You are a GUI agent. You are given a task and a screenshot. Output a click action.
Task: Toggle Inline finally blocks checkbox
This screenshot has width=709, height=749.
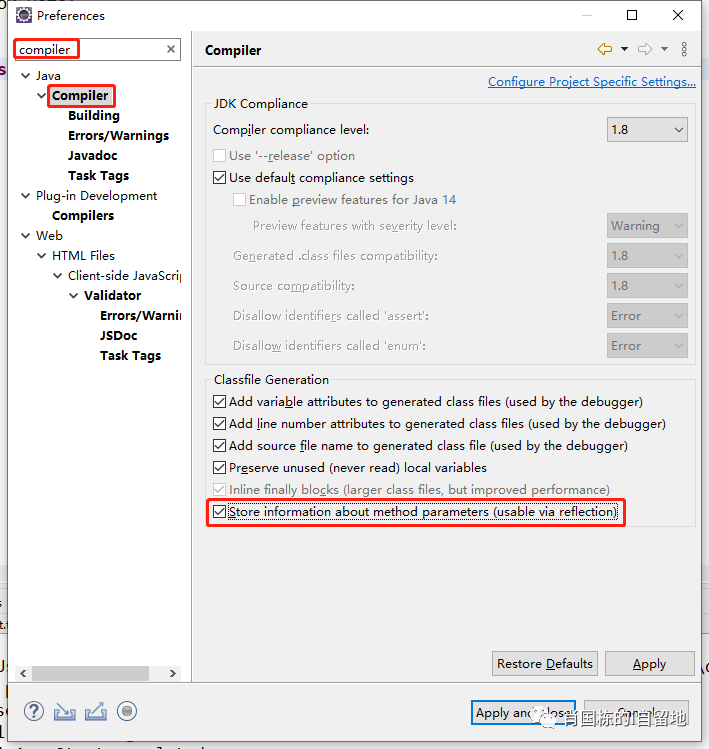219,490
